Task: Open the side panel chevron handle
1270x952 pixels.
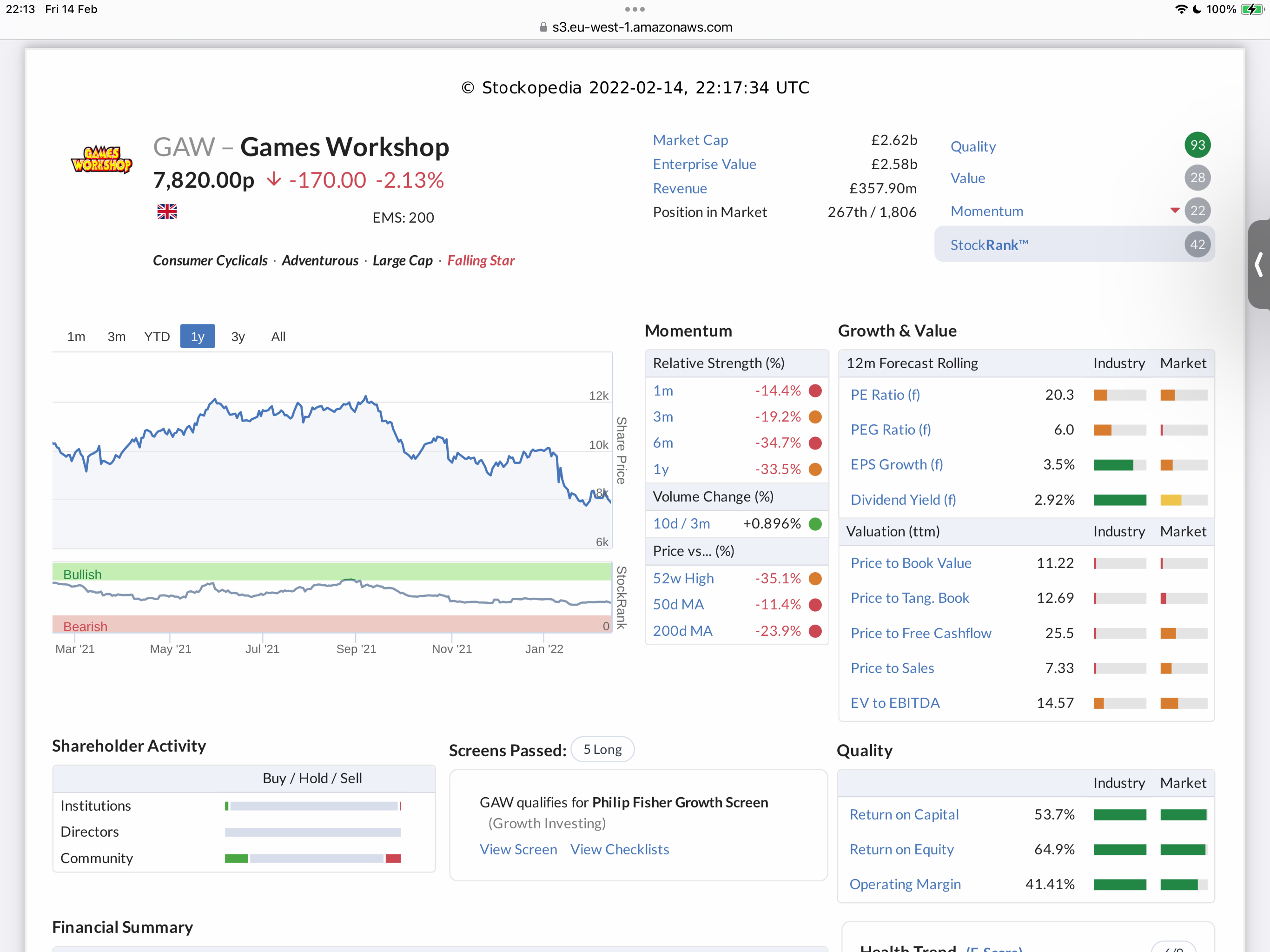Action: [x=1258, y=264]
